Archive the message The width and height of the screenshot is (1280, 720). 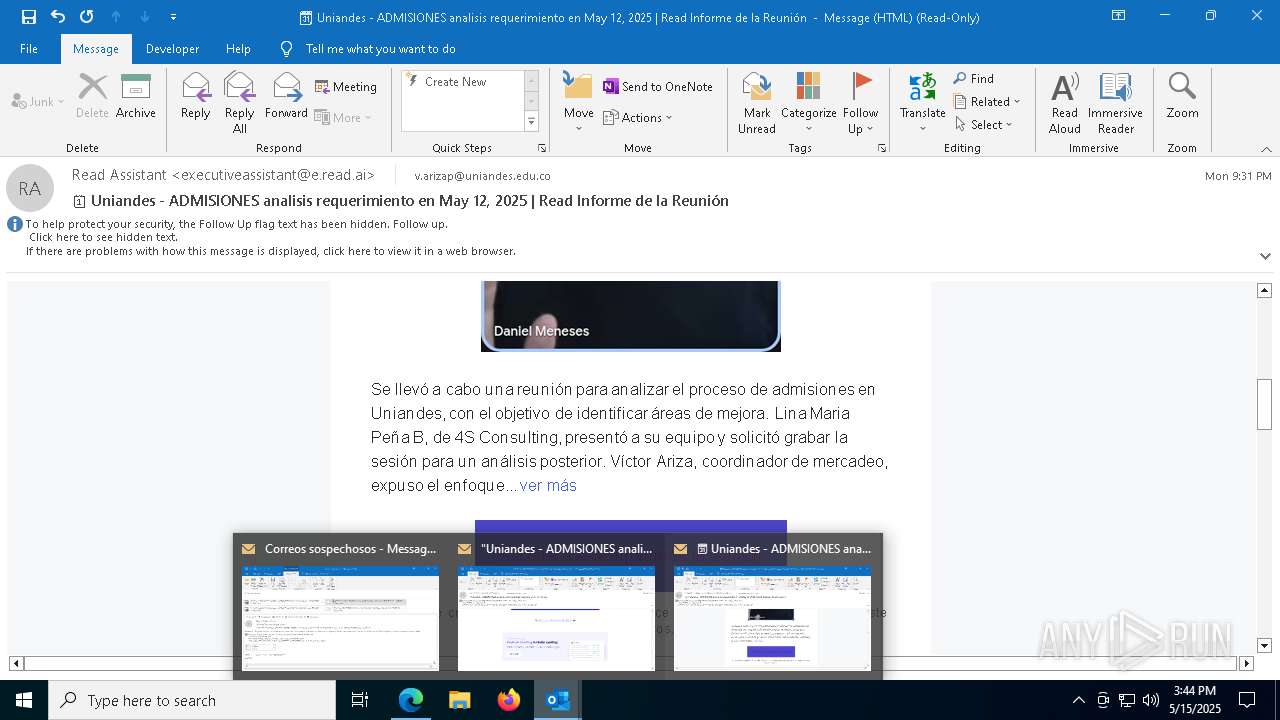click(x=136, y=96)
